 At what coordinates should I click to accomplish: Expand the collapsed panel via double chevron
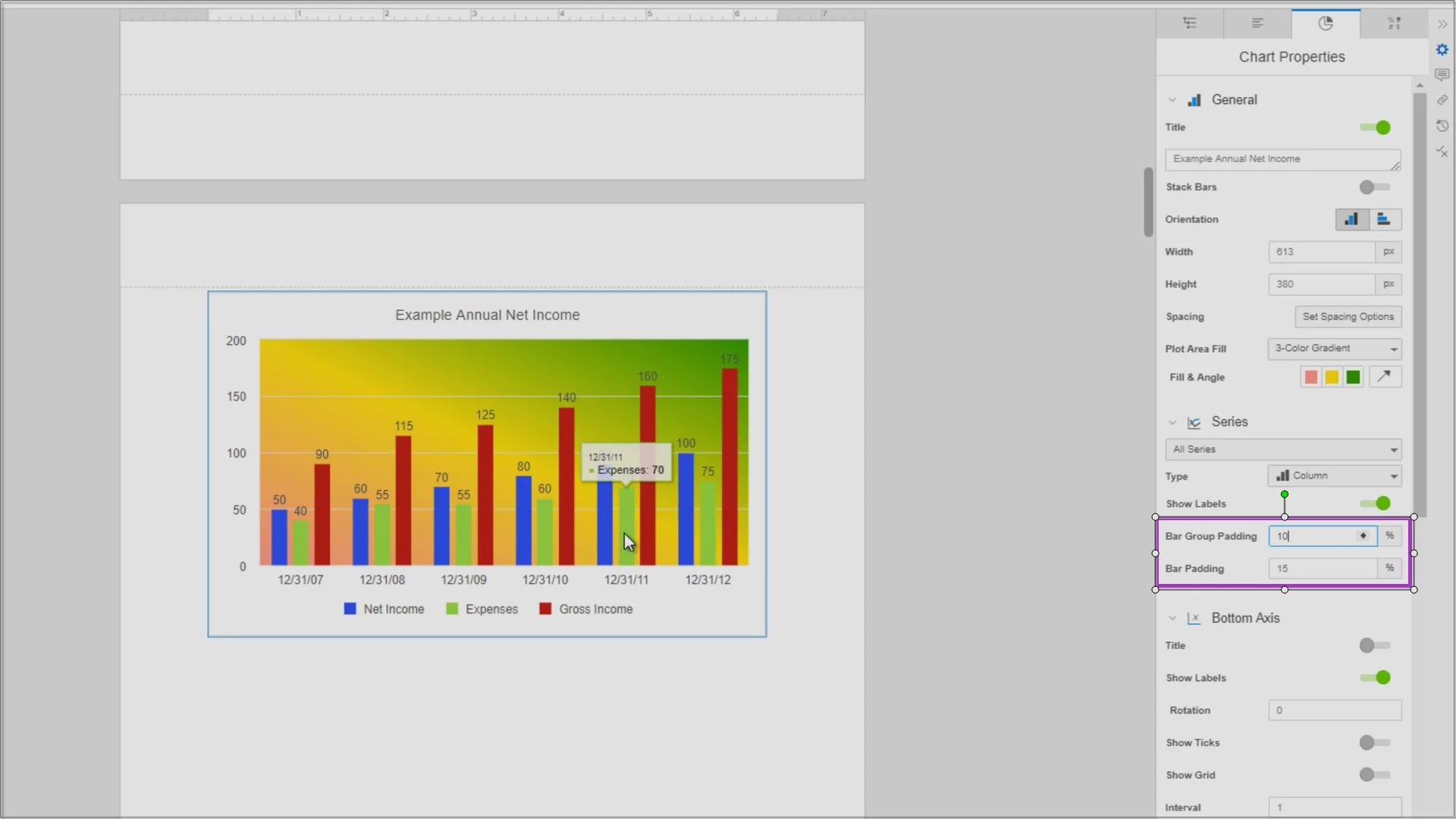[x=1442, y=24]
